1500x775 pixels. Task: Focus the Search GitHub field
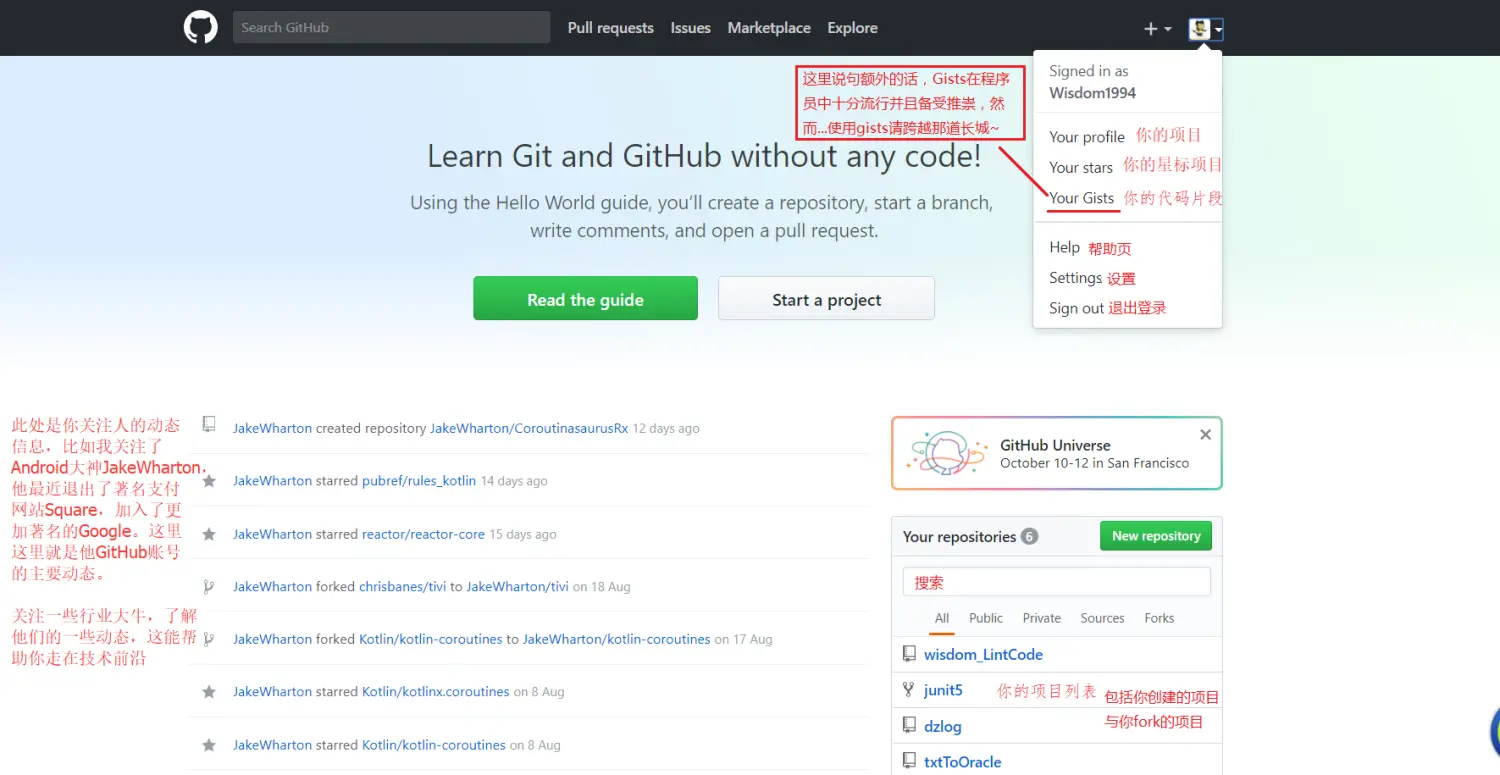[x=391, y=27]
